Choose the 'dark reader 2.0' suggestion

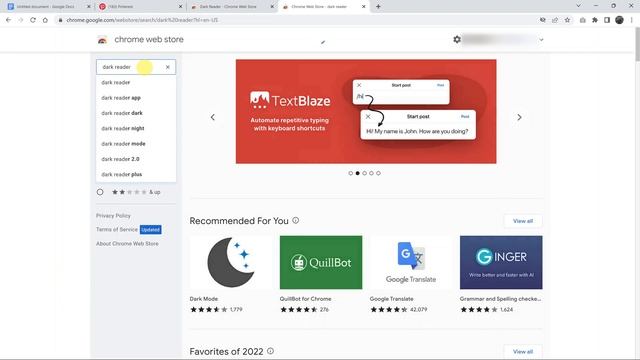136,159
